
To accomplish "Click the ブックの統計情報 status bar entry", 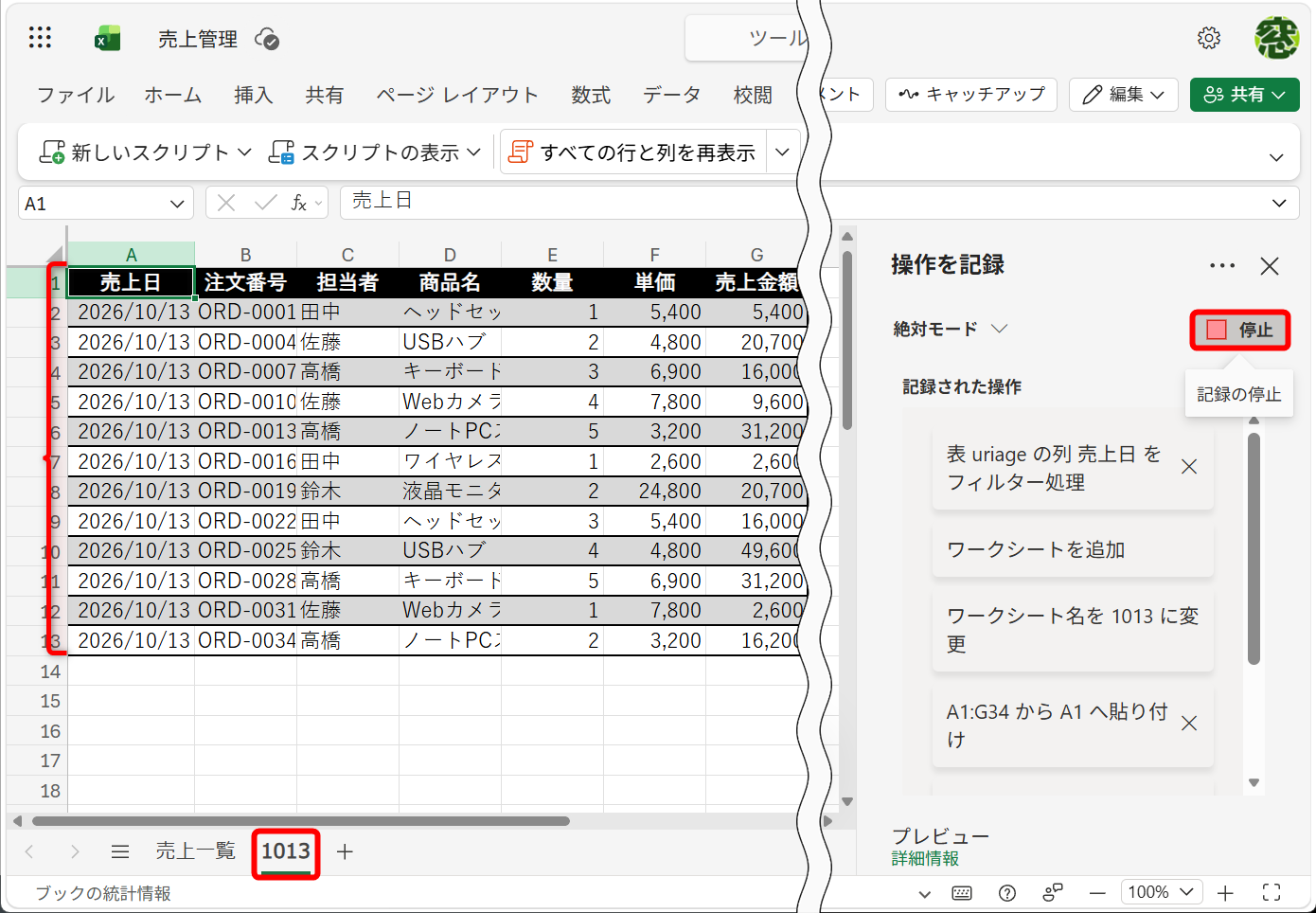I will pyautogui.click(x=103, y=893).
